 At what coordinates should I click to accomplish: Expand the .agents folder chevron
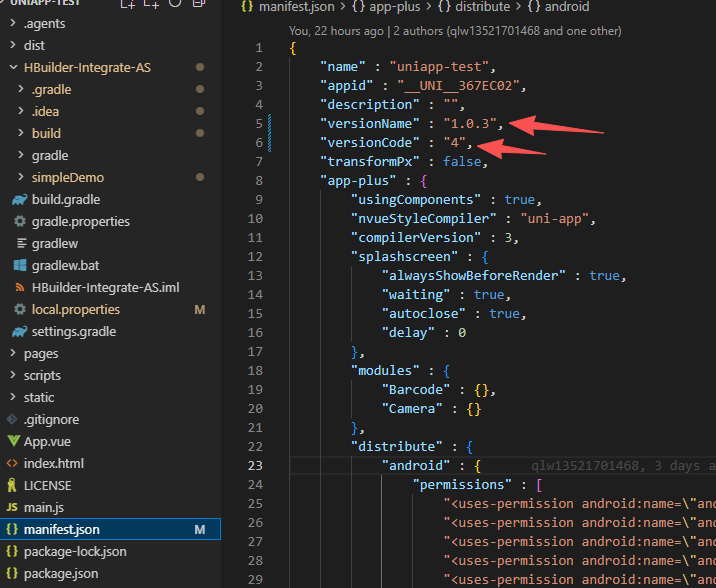(x=13, y=23)
